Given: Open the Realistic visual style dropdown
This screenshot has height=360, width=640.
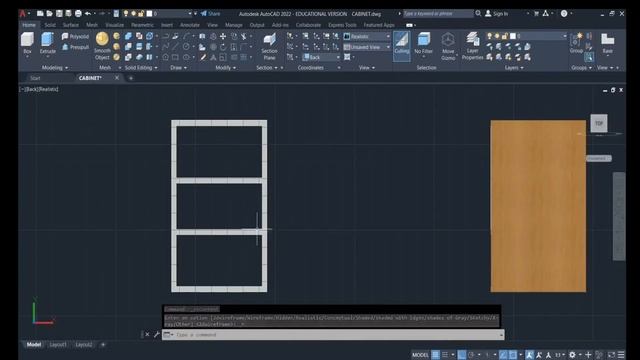Looking at the screenshot, I should [x=367, y=36].
